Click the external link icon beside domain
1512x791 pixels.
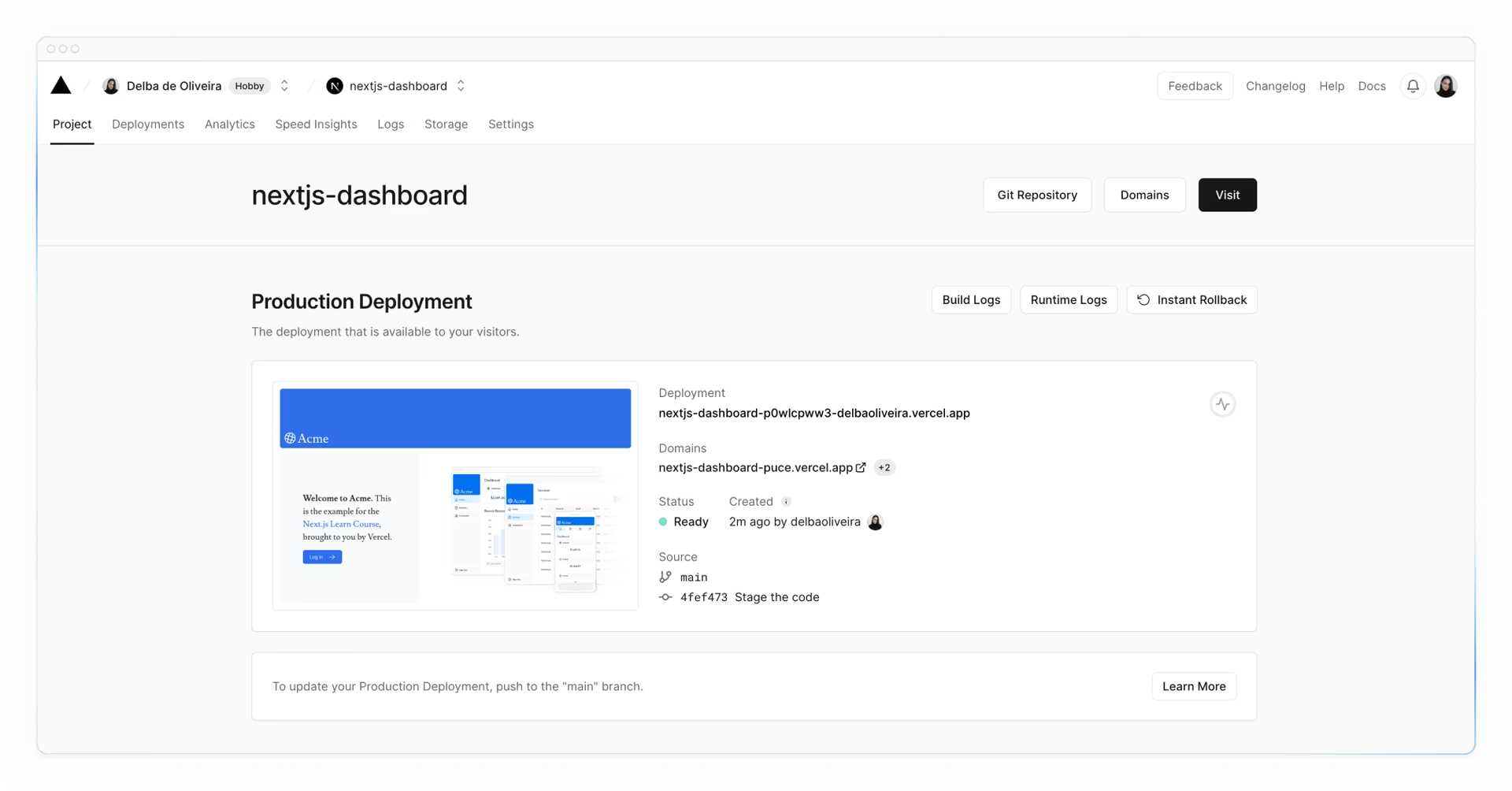[861, 467]
